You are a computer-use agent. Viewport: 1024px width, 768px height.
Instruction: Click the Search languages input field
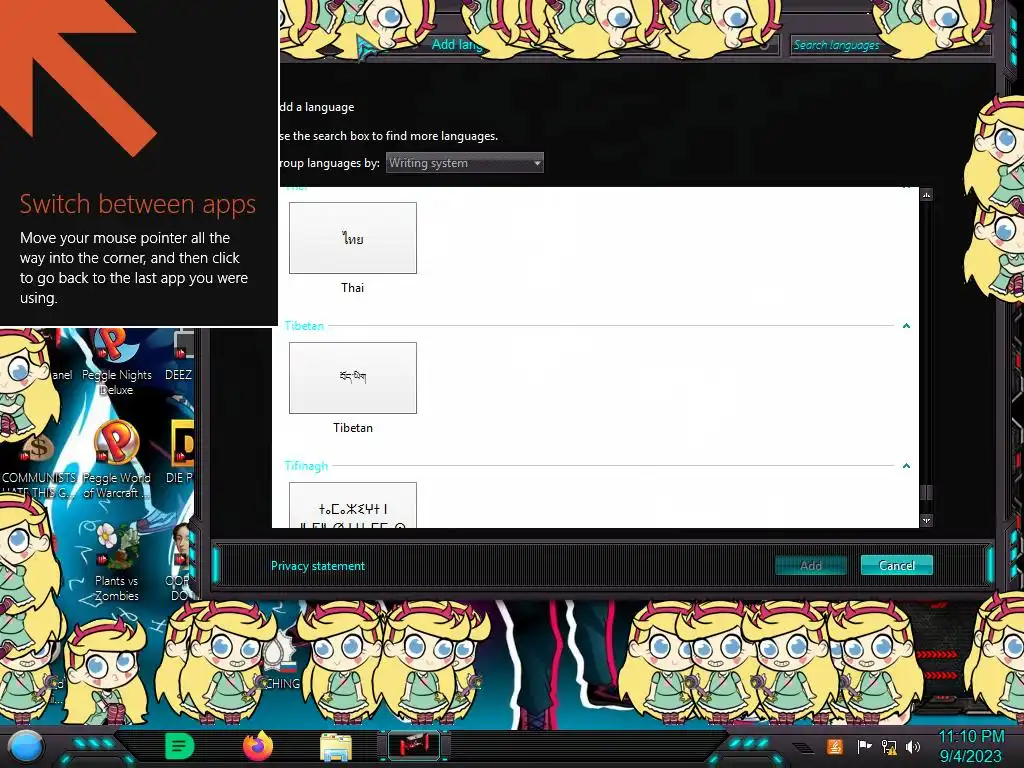pyautogui.click(x=889, y=45)
